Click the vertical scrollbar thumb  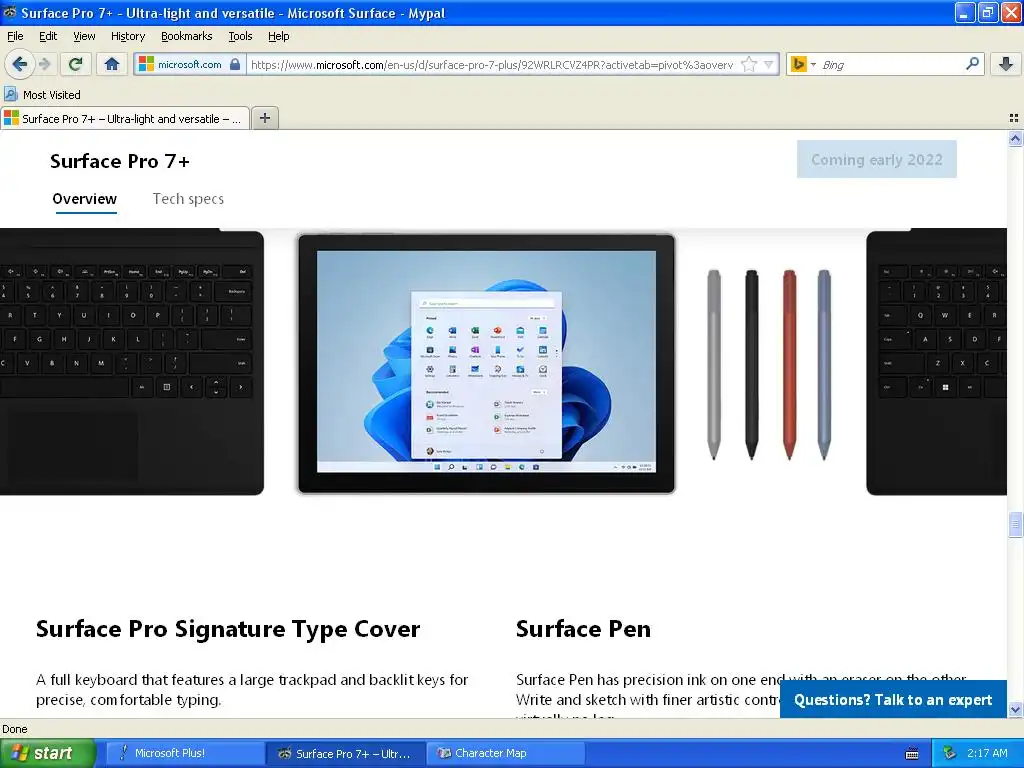point(1015,524)
